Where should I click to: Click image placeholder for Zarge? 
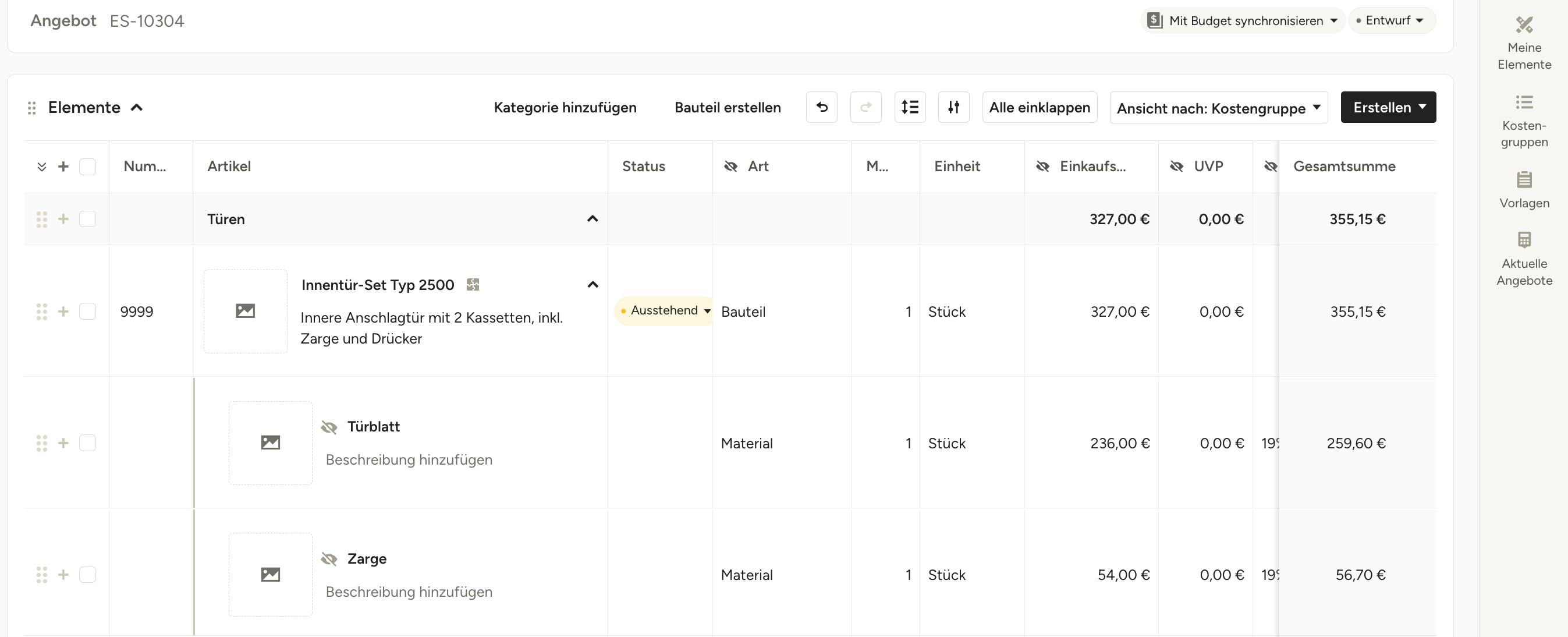270,575
